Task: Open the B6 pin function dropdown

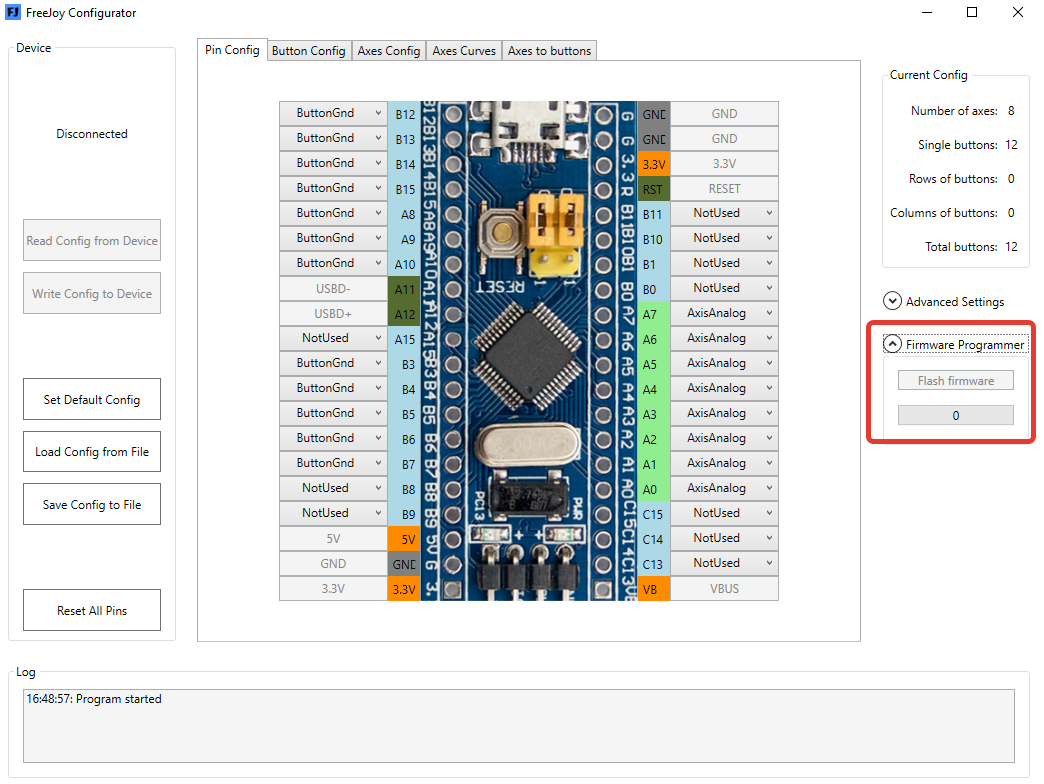Action: tap(333, 438)
